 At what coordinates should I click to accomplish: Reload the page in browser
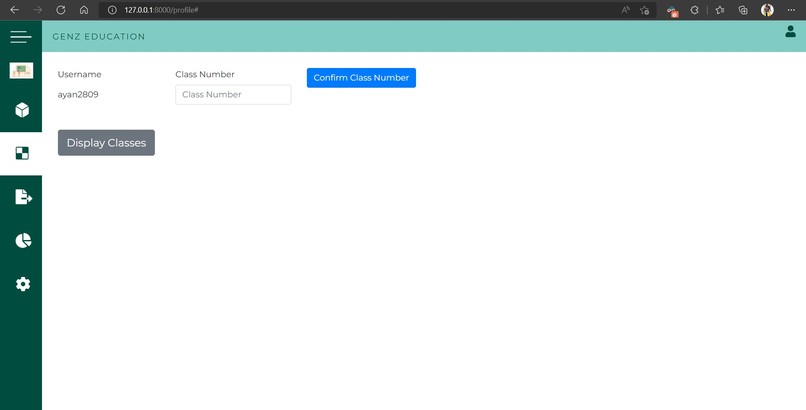coord(61,10)
